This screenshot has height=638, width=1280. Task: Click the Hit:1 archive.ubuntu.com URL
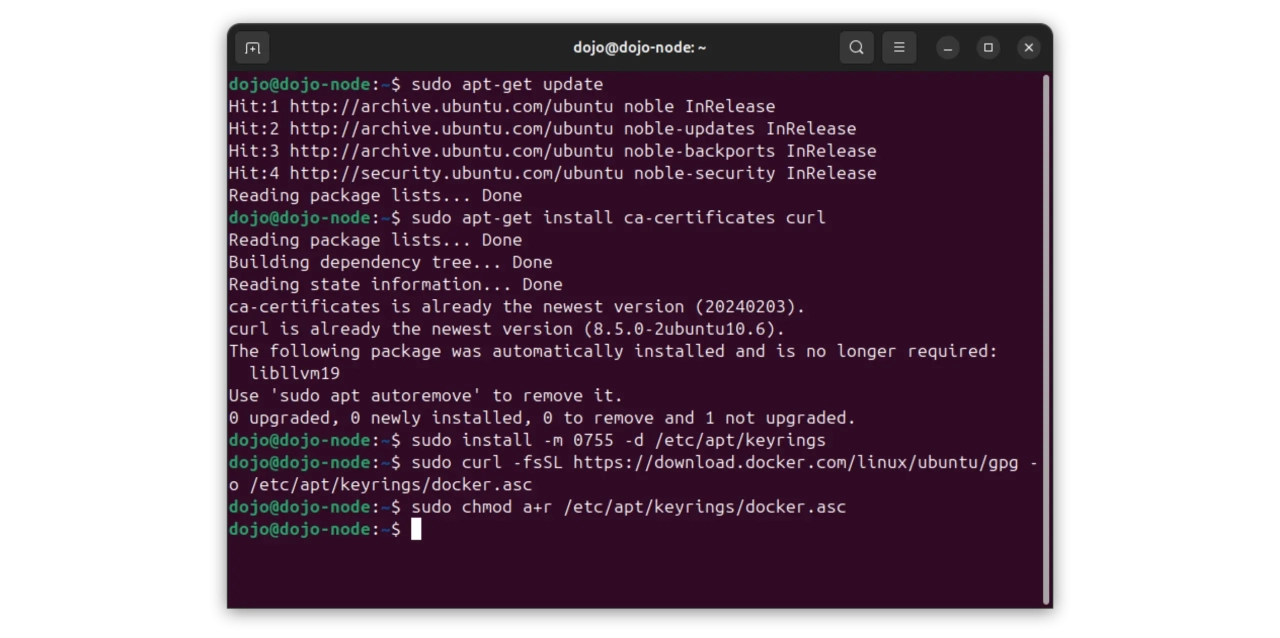451,107
